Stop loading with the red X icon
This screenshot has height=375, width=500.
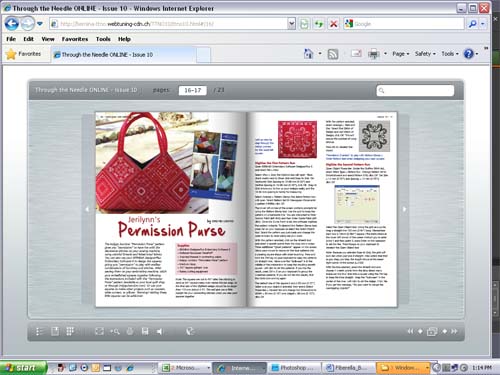point(334,24)
